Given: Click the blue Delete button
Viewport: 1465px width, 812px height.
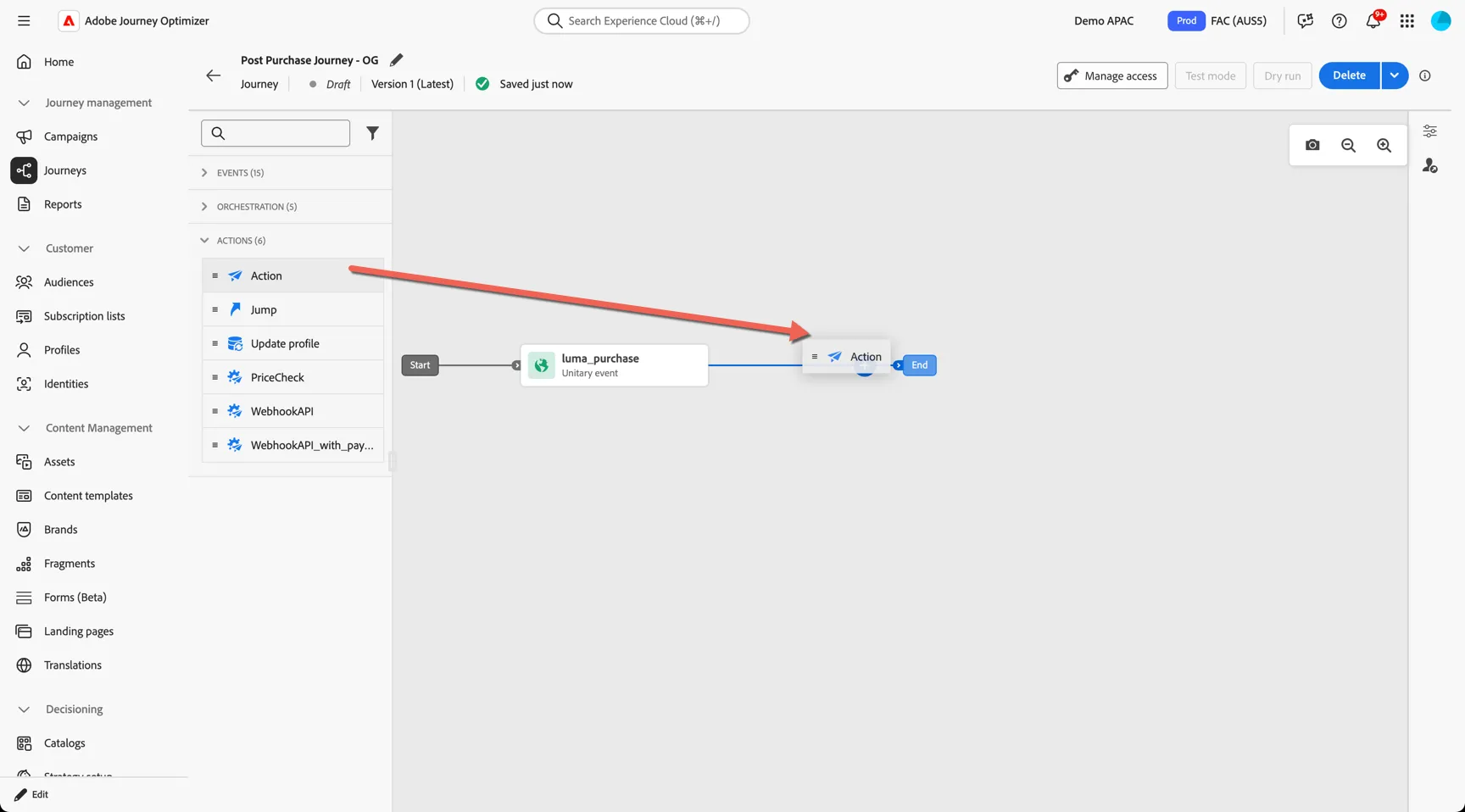Looking at the screenshot, I should point(1349,75).
